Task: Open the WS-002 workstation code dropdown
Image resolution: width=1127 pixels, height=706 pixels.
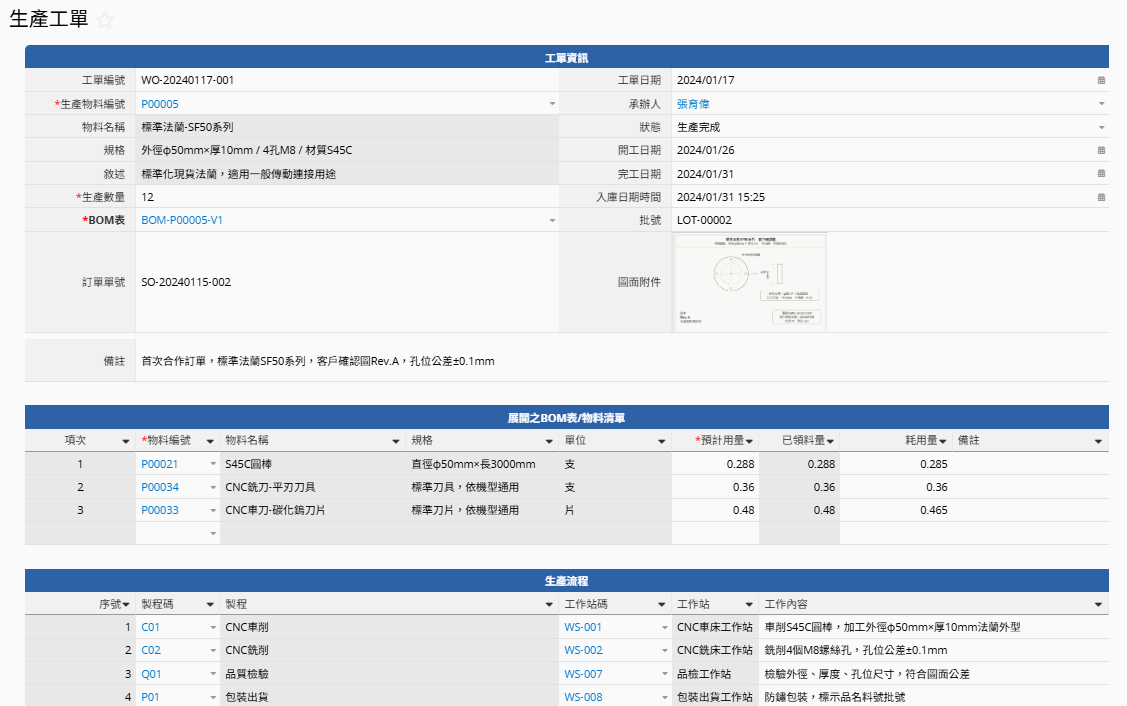Action: [665, 650]
